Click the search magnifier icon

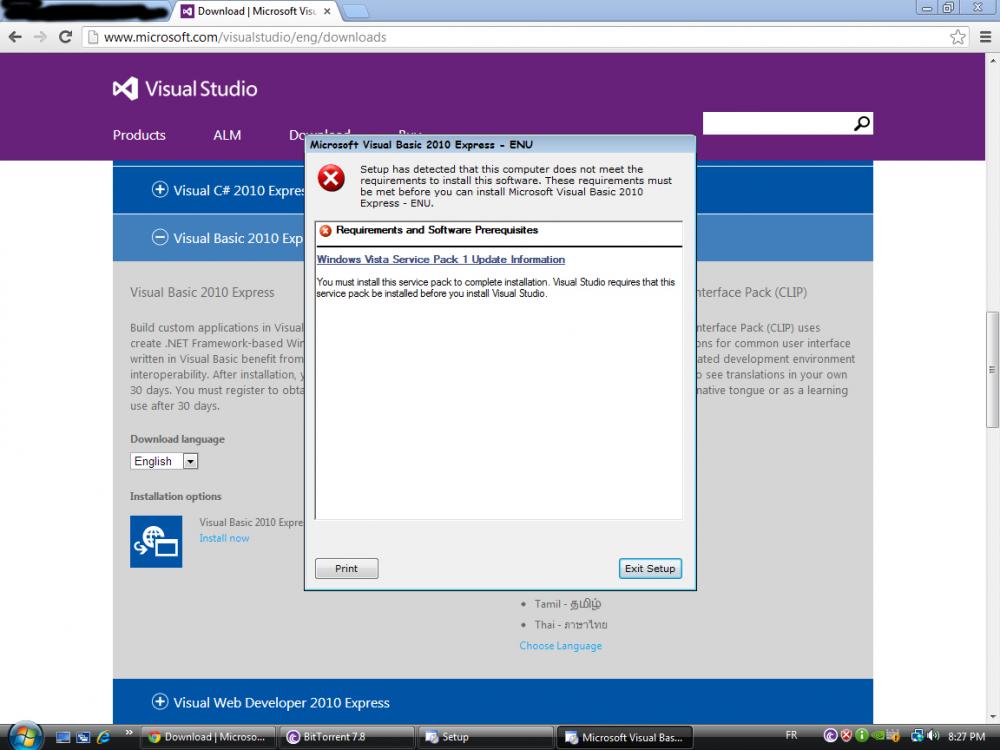click(x=862, y=124)
